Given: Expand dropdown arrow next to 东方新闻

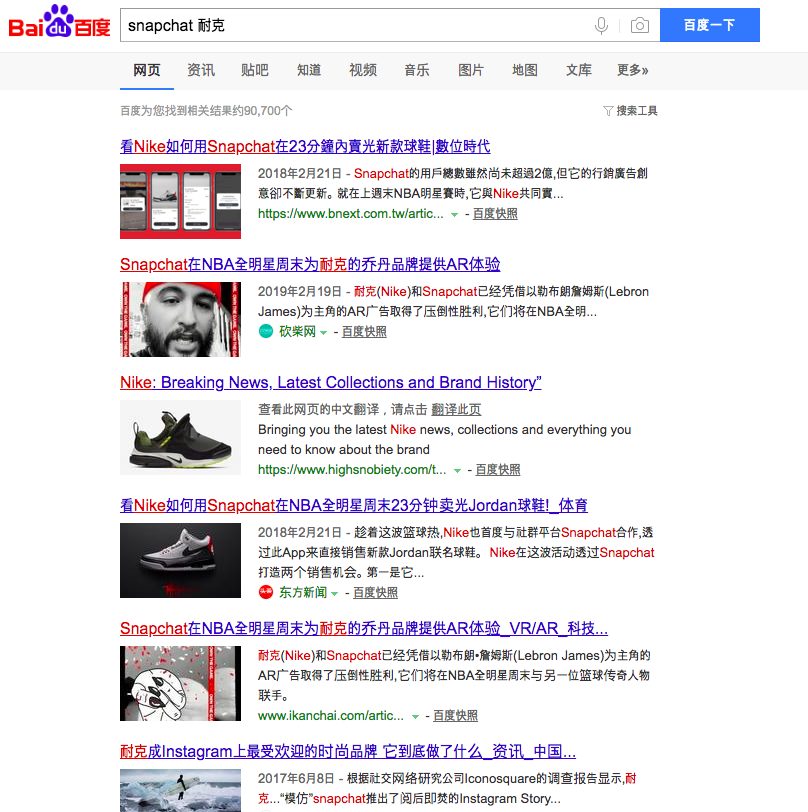Looking at the screenshot, I should 335,593.
